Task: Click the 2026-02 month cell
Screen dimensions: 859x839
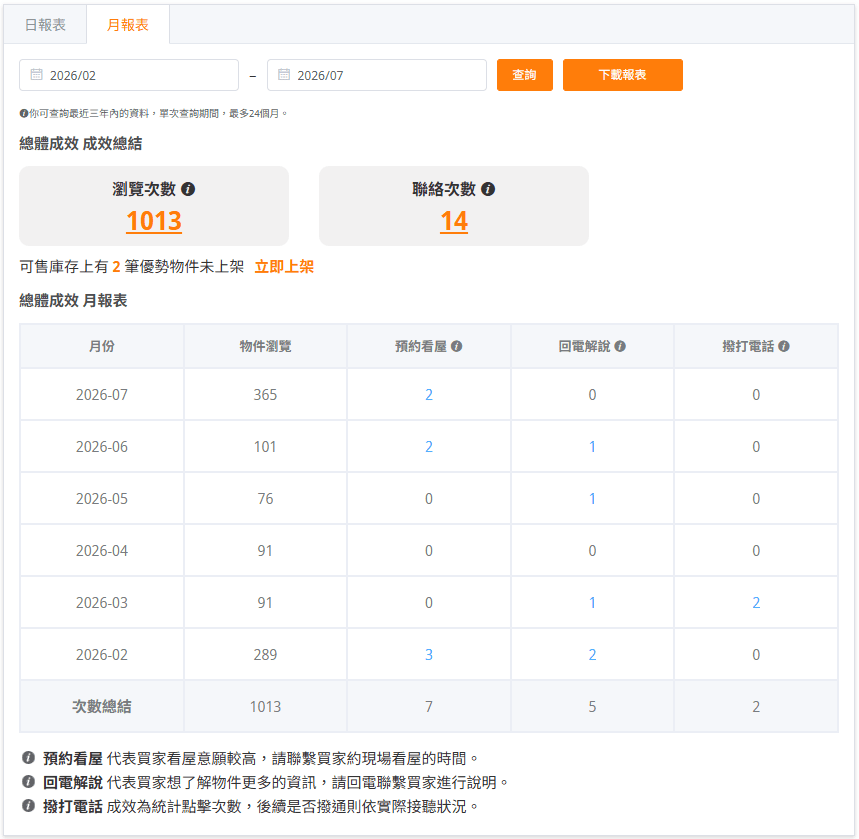Action: (x=102, y=655)
